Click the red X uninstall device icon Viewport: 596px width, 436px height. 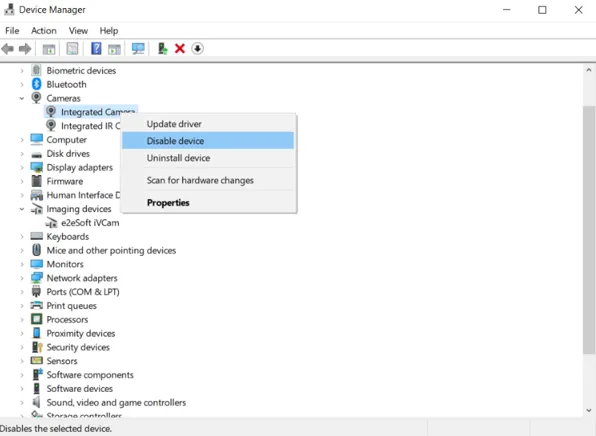pyautogui.click(x=180, y=49)
